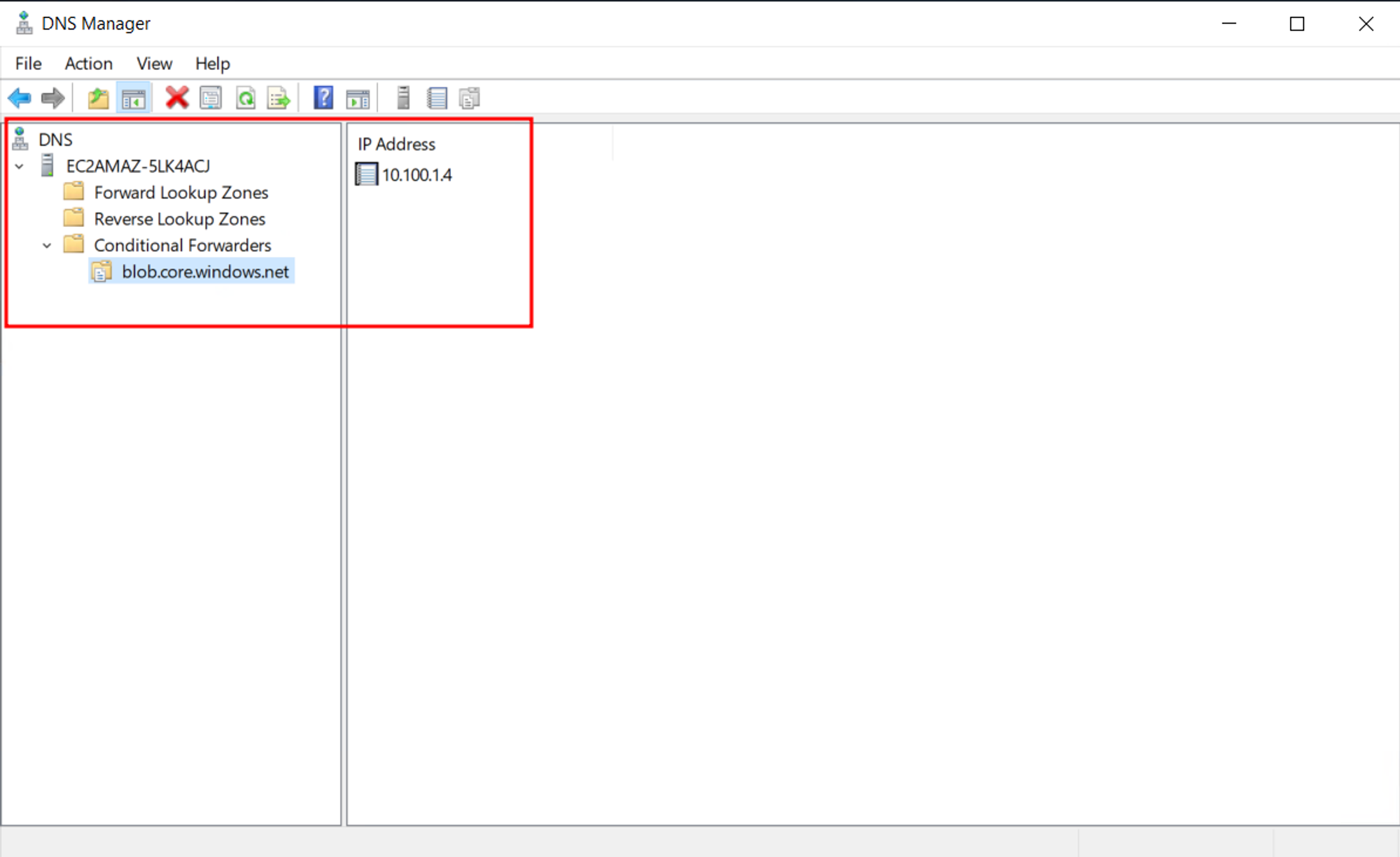Open Properties toolbar icon
This screenshot has height=857, width=1400.
(x=211, y=98)
